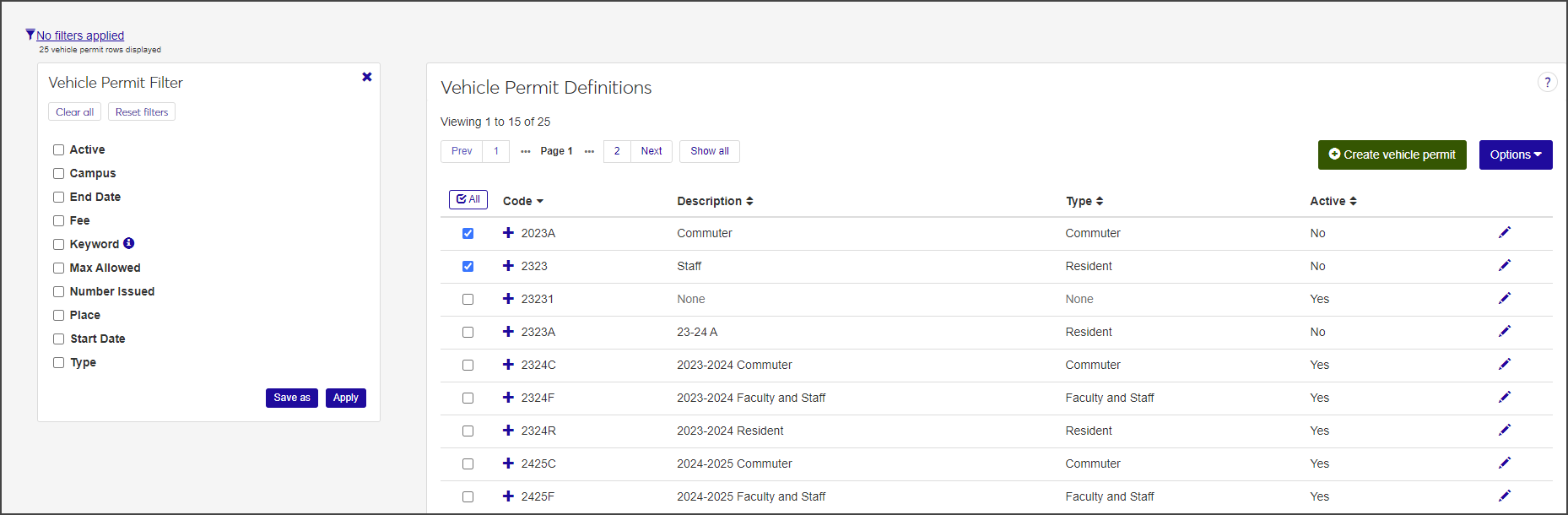
Task: Check the End Date filter option
Action: click(x=59, y=197)
